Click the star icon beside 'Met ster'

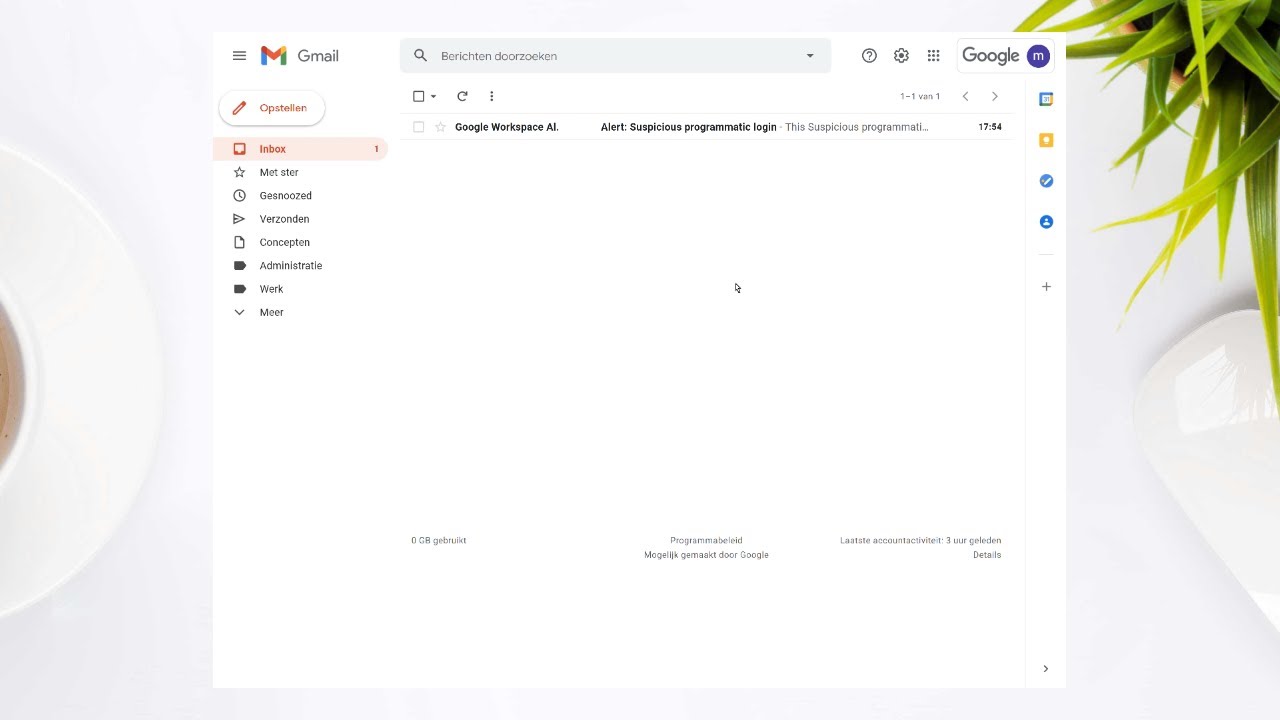pos(239,172)
